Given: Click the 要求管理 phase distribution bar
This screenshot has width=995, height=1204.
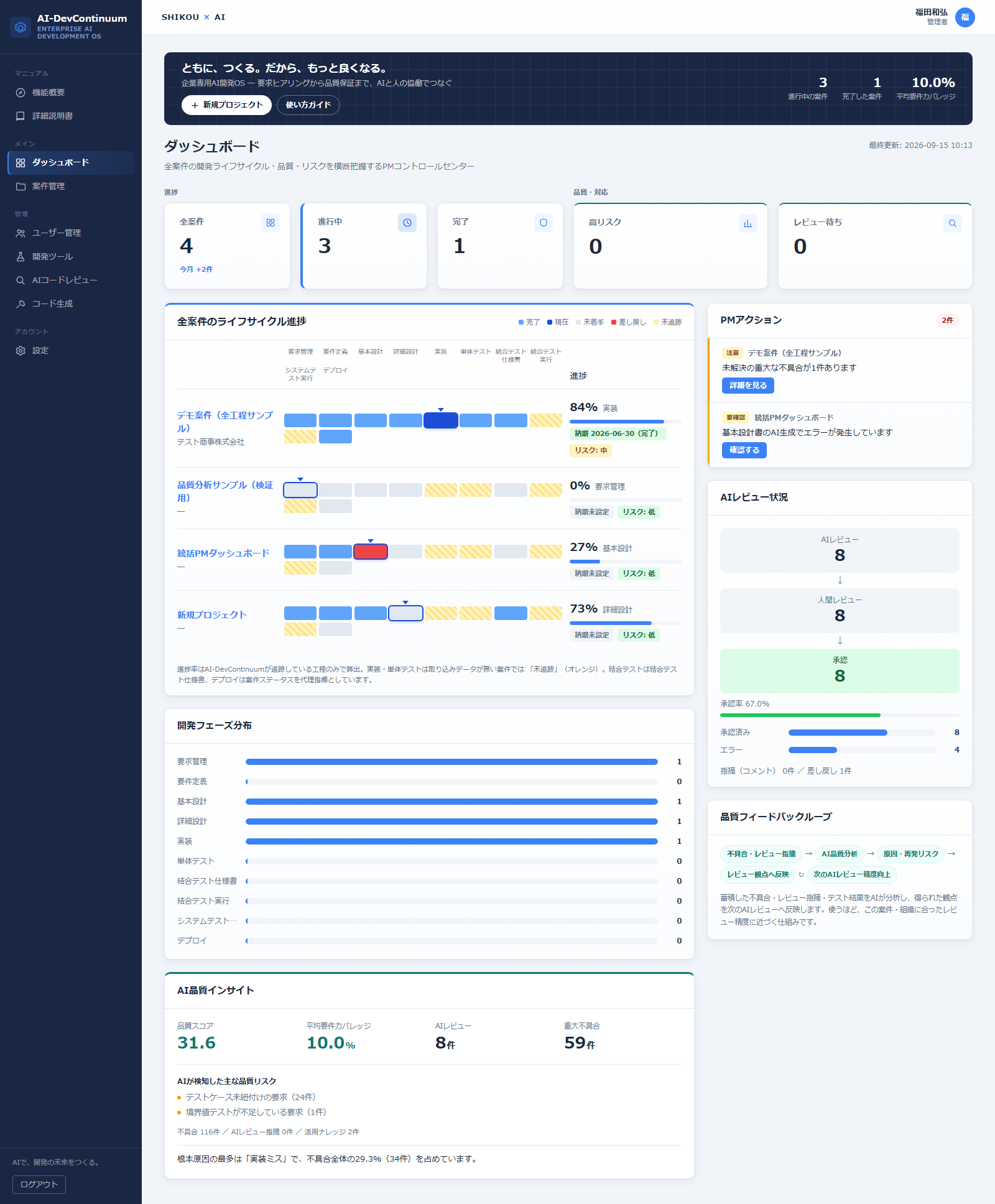Looking at the screenshot, I should (x=451, y=762).
